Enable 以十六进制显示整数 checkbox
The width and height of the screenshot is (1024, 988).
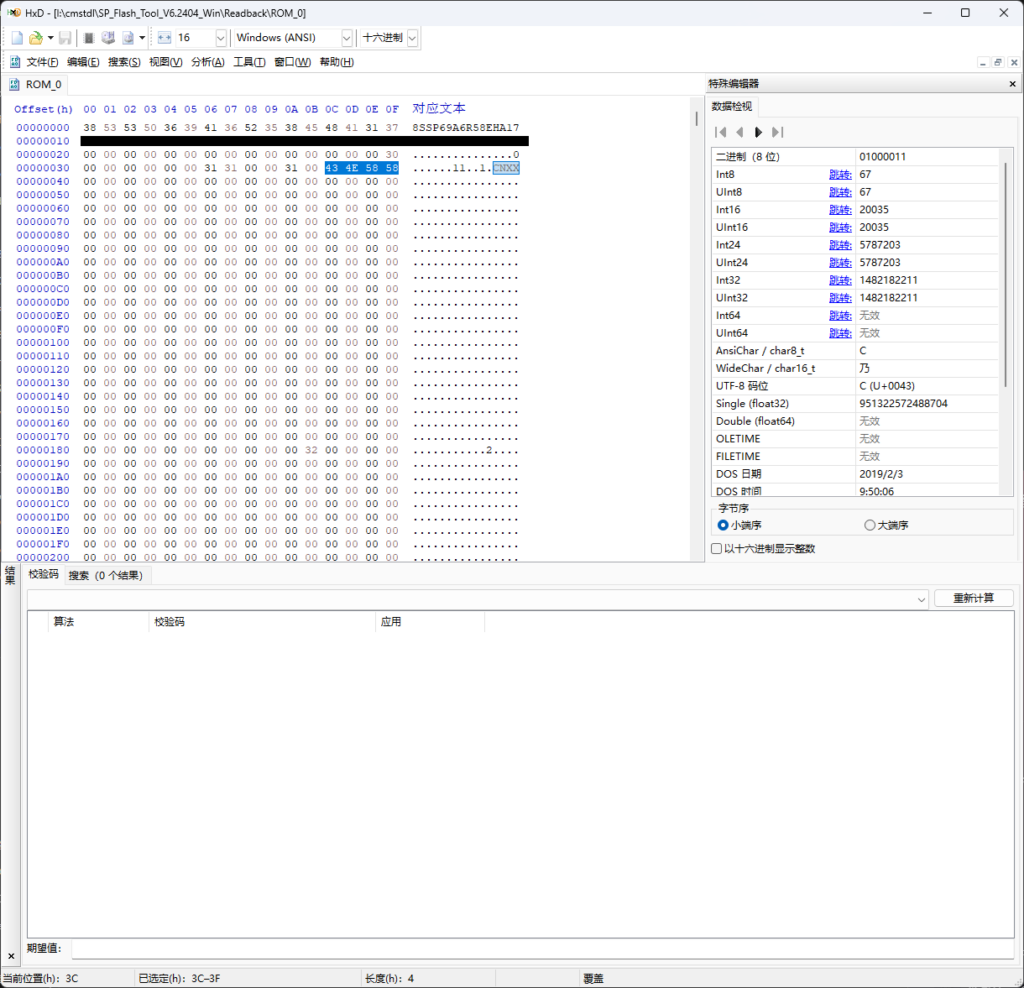(x=716, y=548)
